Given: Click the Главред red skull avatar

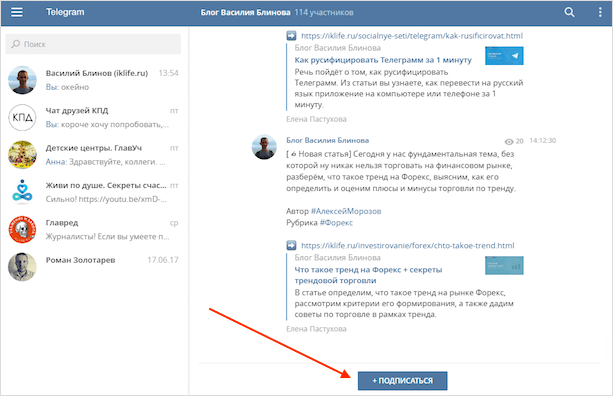Looking at the screenshot, I should tap(22, 229).
